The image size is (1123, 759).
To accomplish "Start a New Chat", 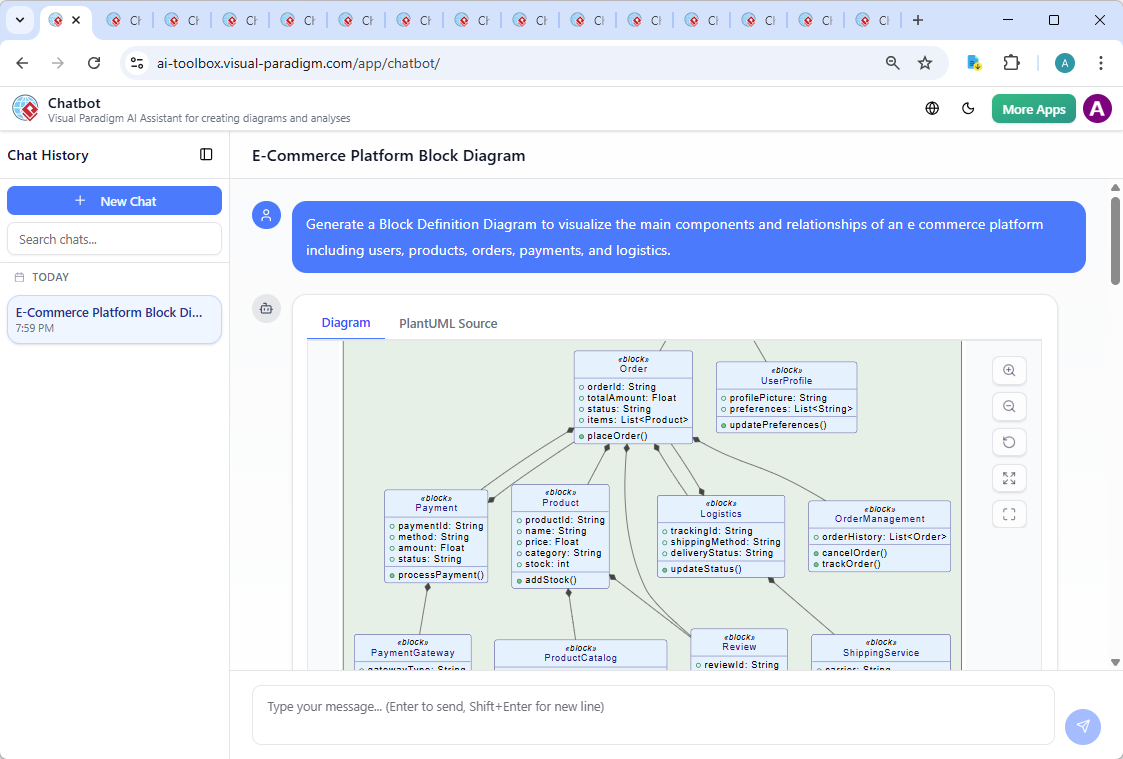I will (114, 200).
